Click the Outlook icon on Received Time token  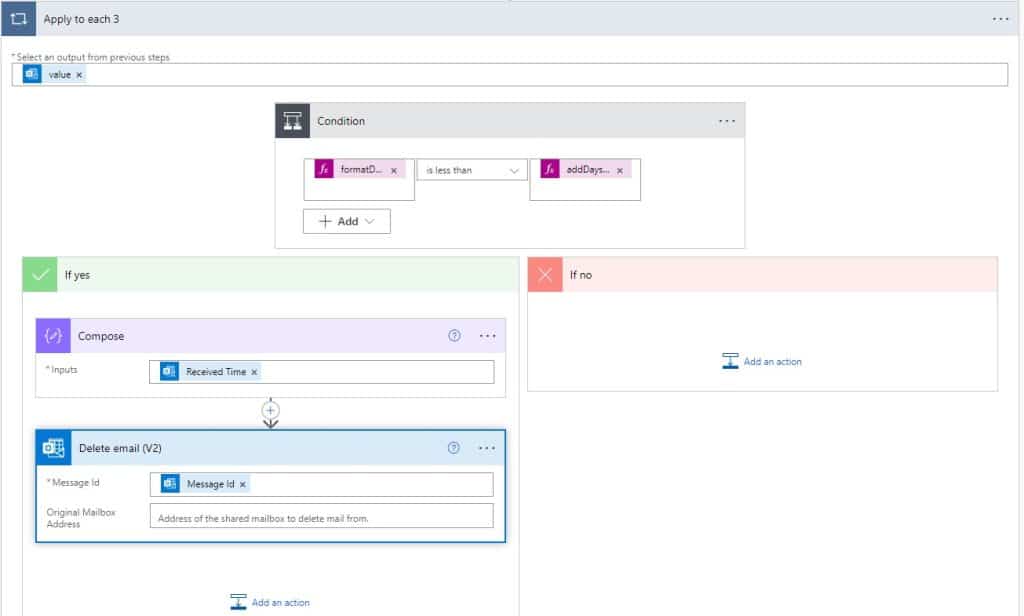(169, 371)
